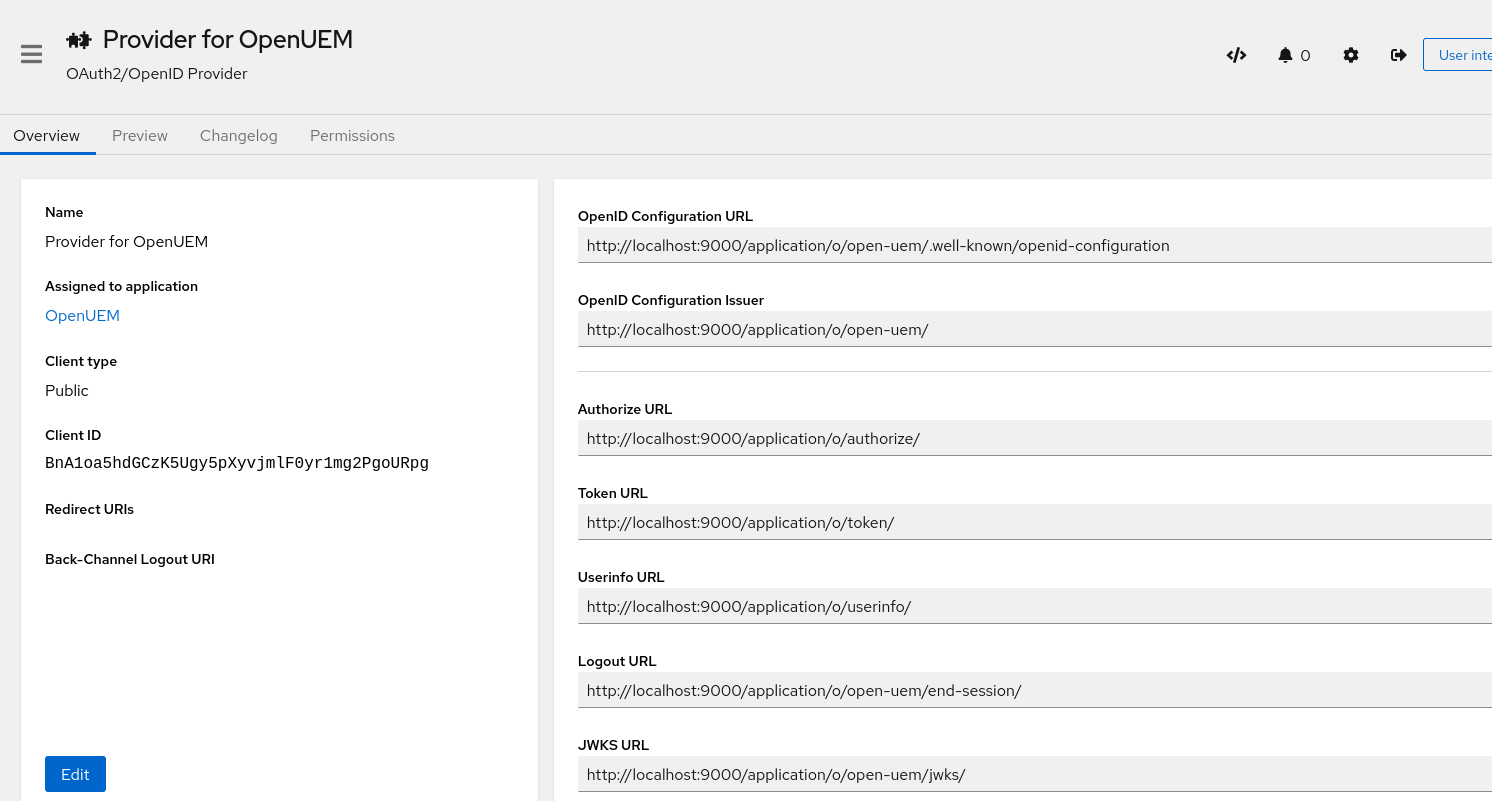Click the Token URL field

click(x=1000, y=521)
